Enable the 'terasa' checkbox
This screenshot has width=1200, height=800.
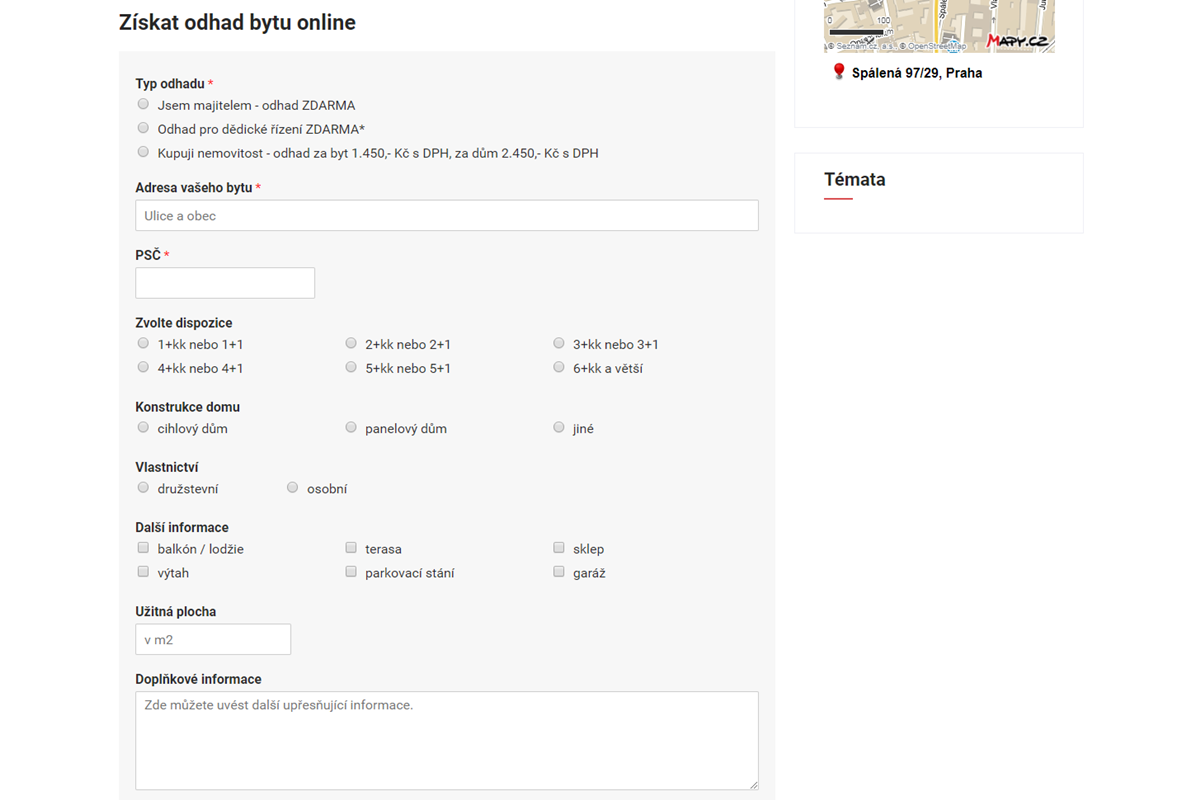pyautogui.click(x=351, y=548)
